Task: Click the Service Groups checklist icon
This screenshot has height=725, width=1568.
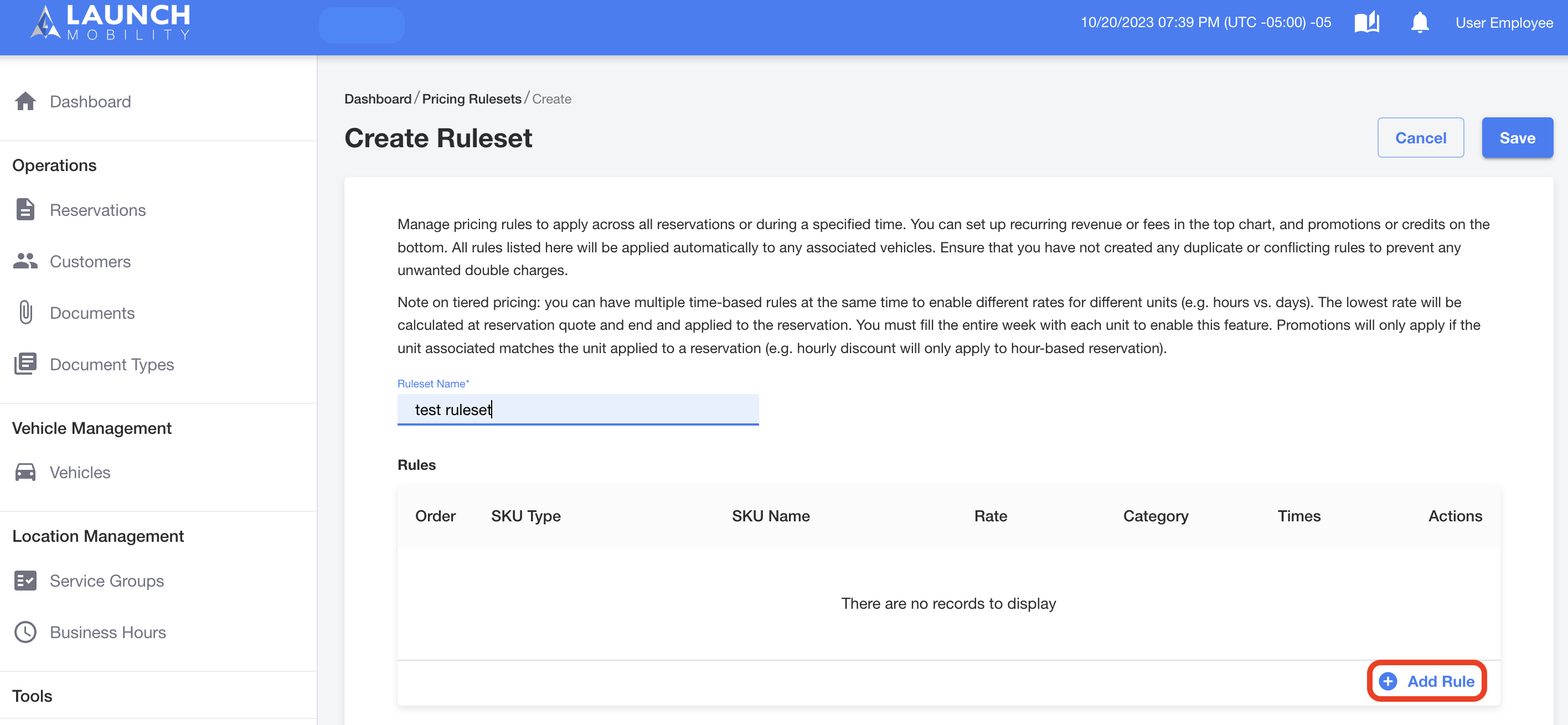Action: [25, 580]
